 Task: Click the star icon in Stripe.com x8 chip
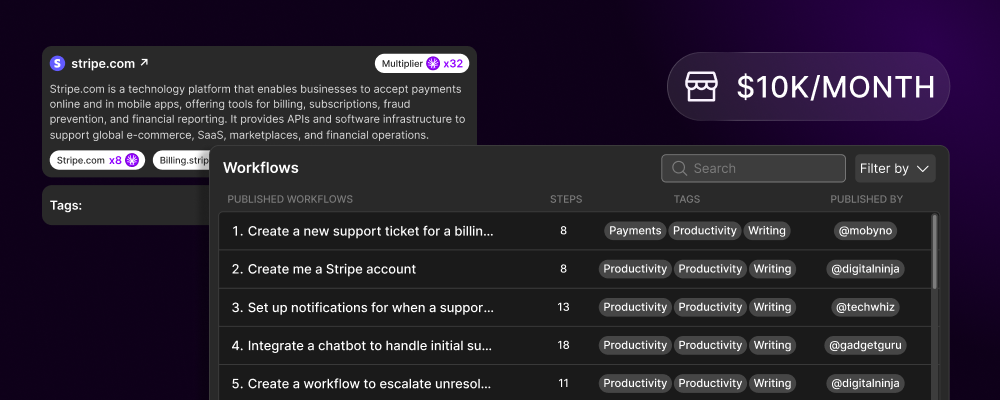point(132,160)
